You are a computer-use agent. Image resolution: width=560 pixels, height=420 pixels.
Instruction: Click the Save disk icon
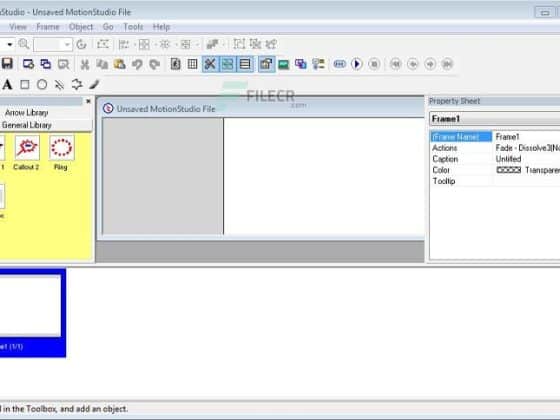tap(7, 64)
